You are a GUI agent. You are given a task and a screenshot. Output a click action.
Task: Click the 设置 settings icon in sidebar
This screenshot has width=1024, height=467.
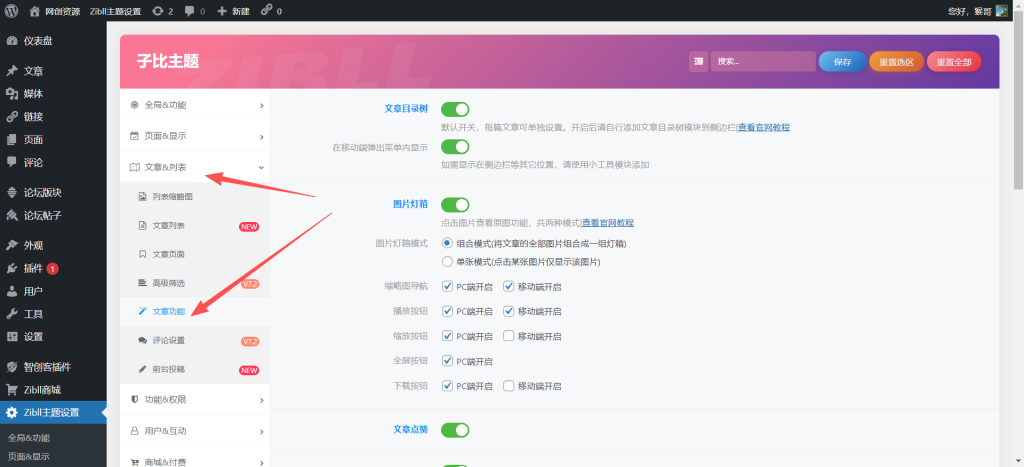pos(11,337)
